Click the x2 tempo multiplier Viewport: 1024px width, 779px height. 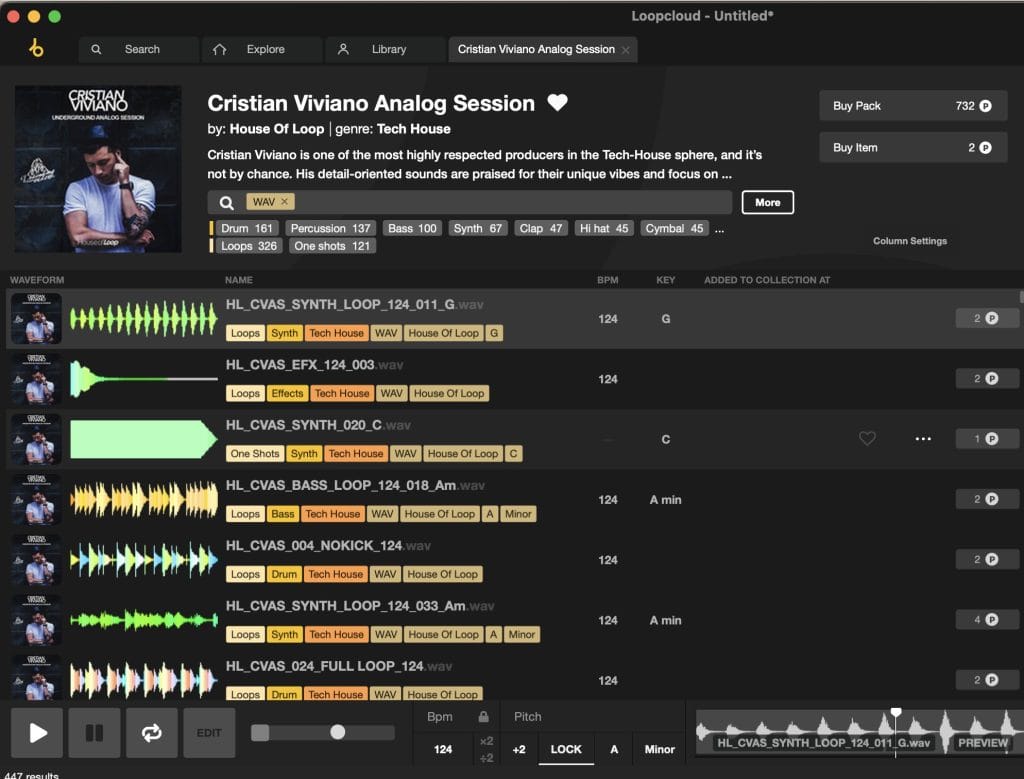pos(487,741)
